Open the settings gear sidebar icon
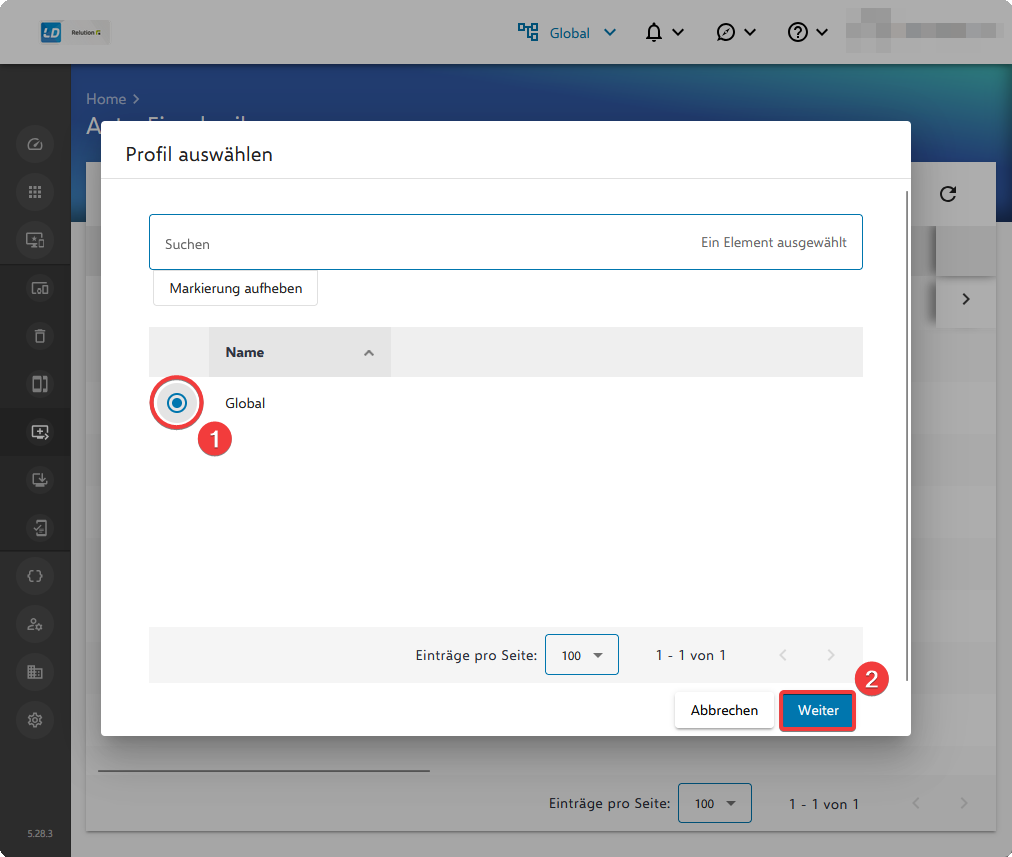Screen dimensions: 1012x857 pyautogui.click(x=35, y=720)
